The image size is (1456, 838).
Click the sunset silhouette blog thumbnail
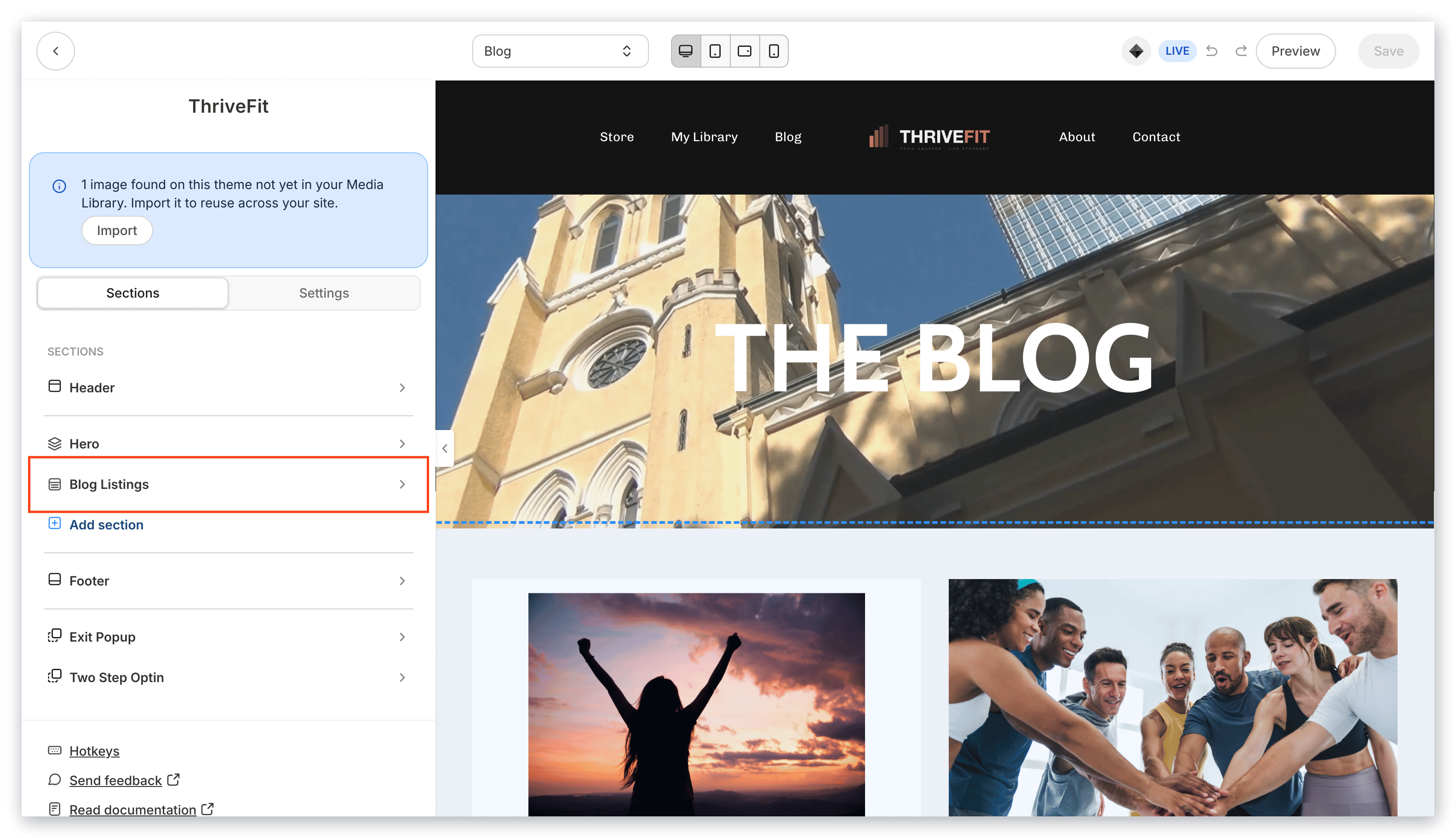(x=696, y=704)
